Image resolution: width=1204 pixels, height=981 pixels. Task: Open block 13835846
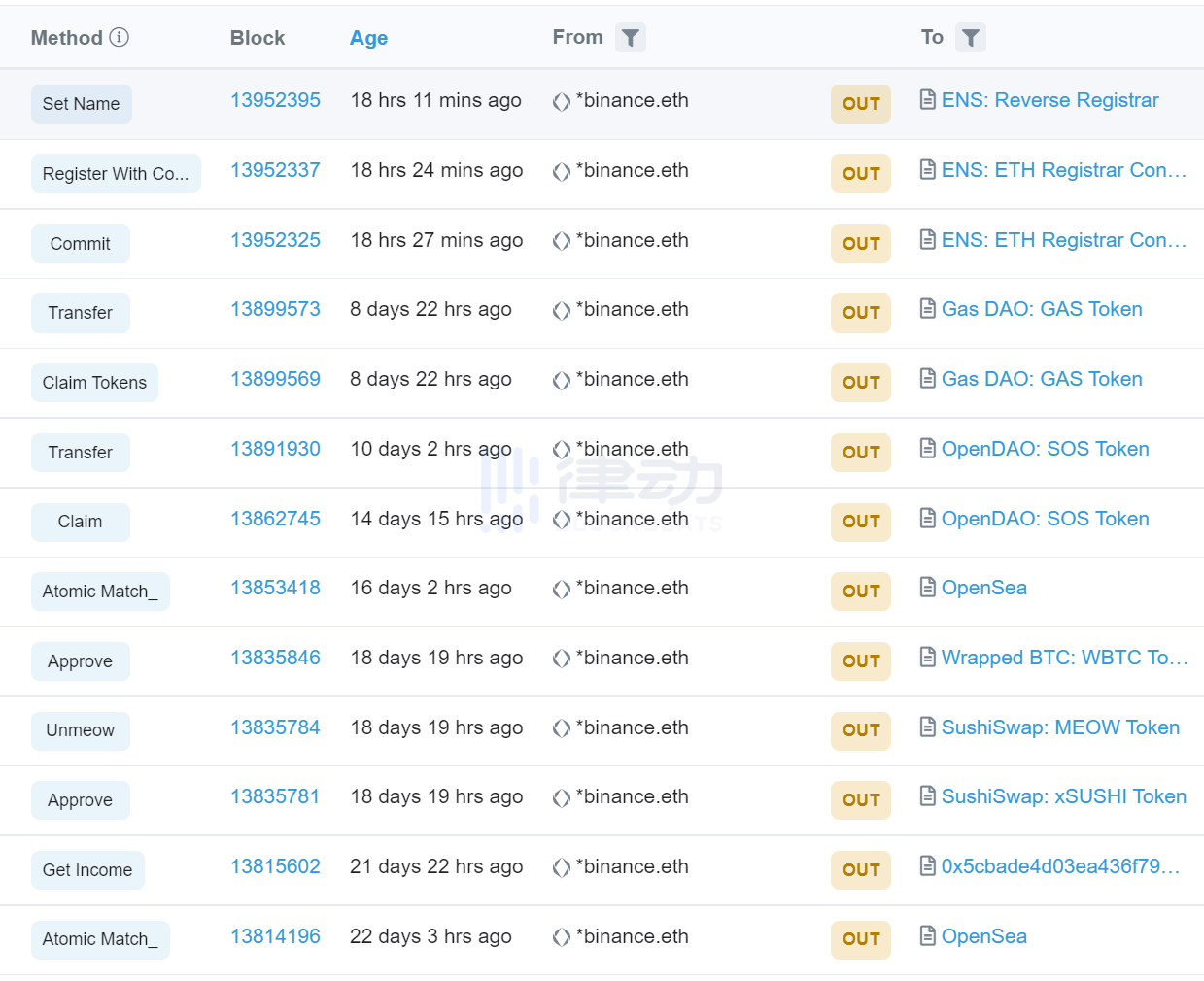click(275, 658)
